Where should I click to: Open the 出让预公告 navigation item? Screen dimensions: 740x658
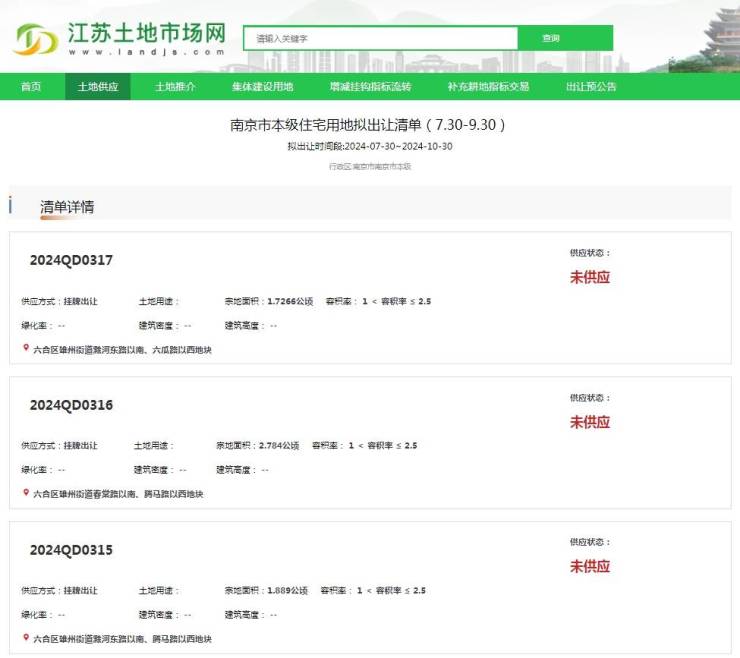pyautogui.click(x=591, y=87)
